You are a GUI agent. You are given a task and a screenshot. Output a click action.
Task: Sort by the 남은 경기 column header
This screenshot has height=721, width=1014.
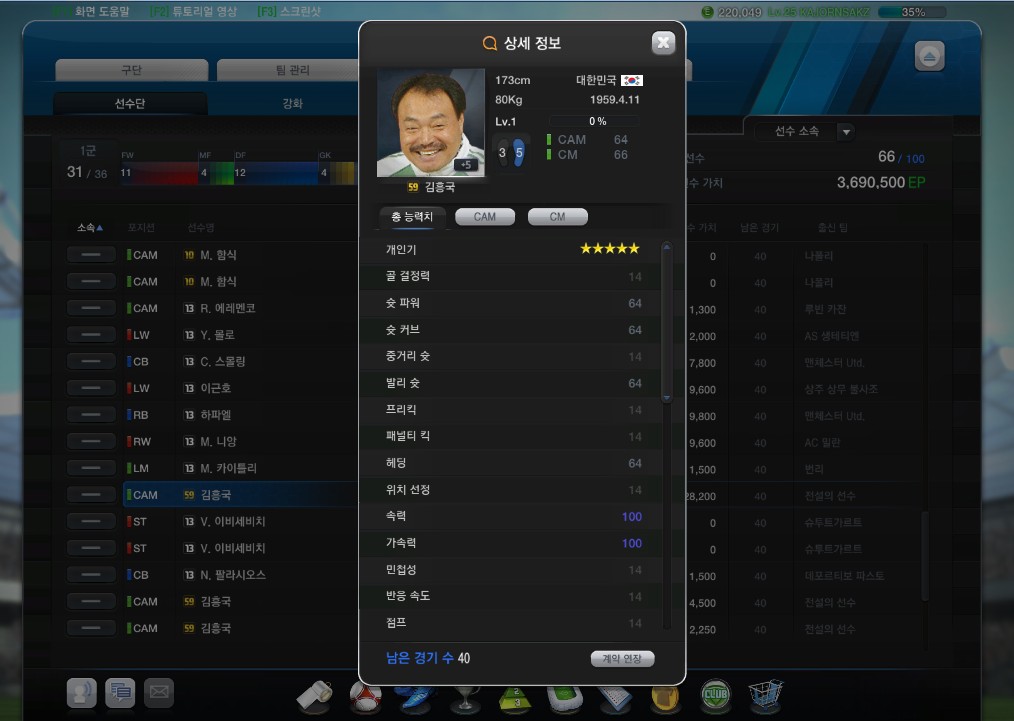point(759,228)
